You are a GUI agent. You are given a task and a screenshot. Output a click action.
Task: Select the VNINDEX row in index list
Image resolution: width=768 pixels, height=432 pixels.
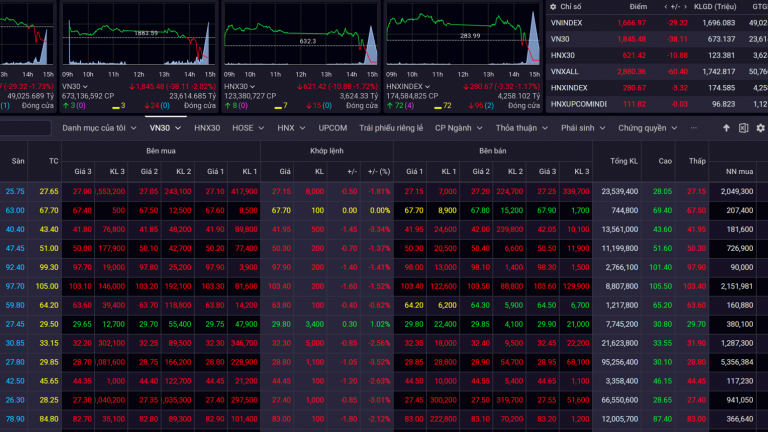pyautogui.click(x=657, y=23)
